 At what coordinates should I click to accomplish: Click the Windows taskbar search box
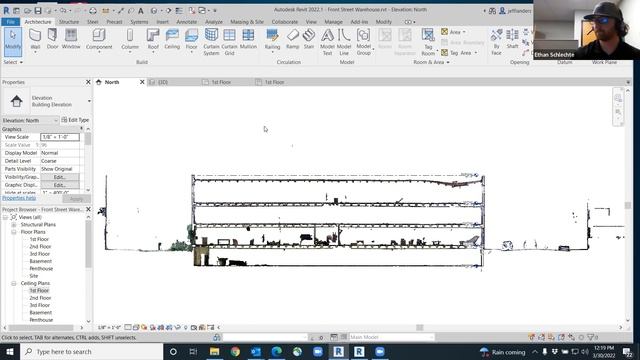(91, 351)
